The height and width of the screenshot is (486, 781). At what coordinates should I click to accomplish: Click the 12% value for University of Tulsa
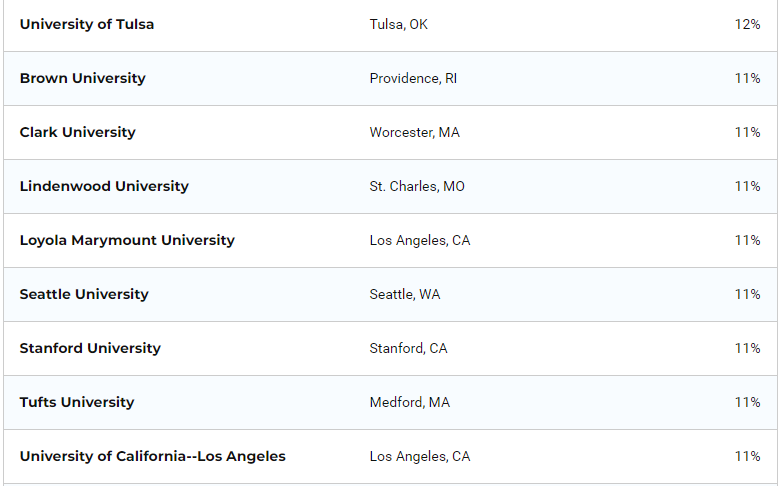(747, 24)
